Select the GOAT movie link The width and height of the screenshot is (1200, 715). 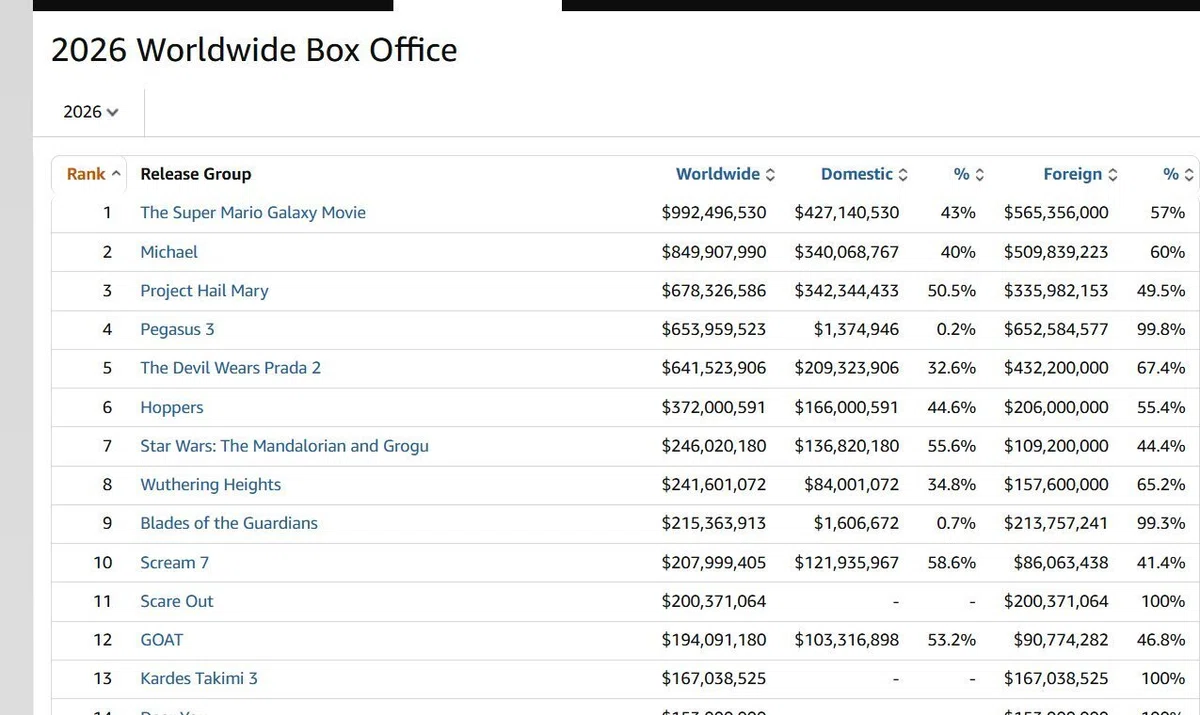[x=162, y=639]
